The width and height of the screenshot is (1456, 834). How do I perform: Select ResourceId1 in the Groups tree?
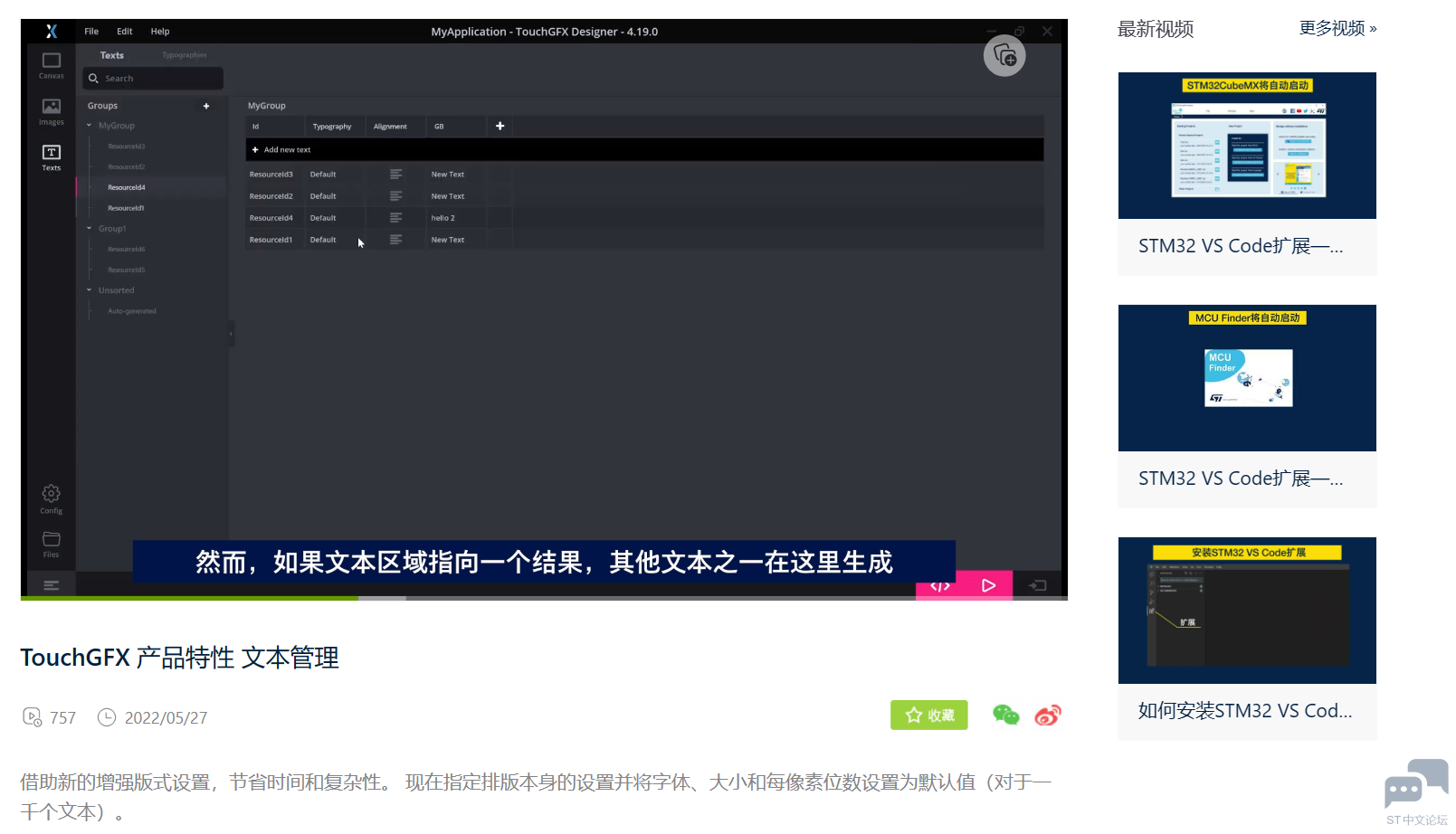127,208
